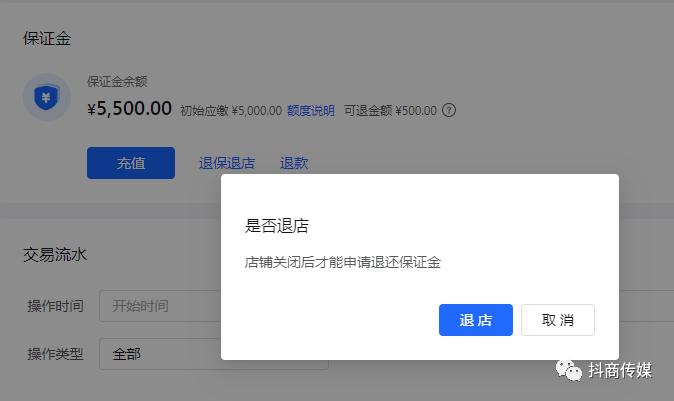Click the 抖商传媒 watermark text
674x401 pixels.
tap(620, 370)
